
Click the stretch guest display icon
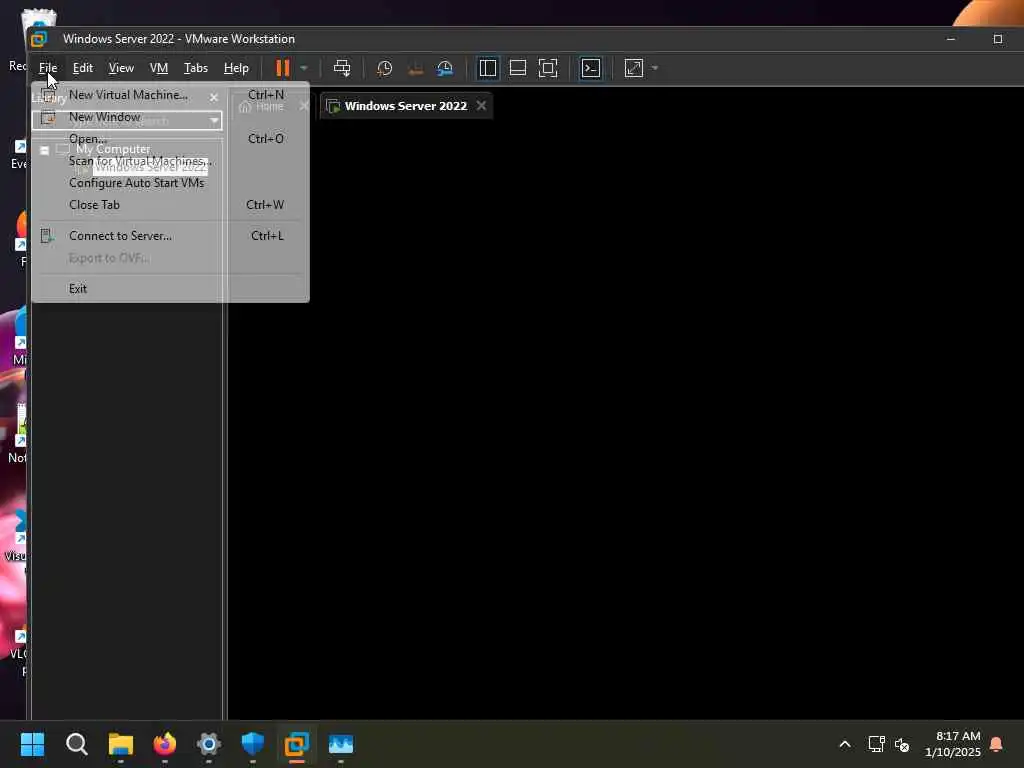click(x=633, y=68)
